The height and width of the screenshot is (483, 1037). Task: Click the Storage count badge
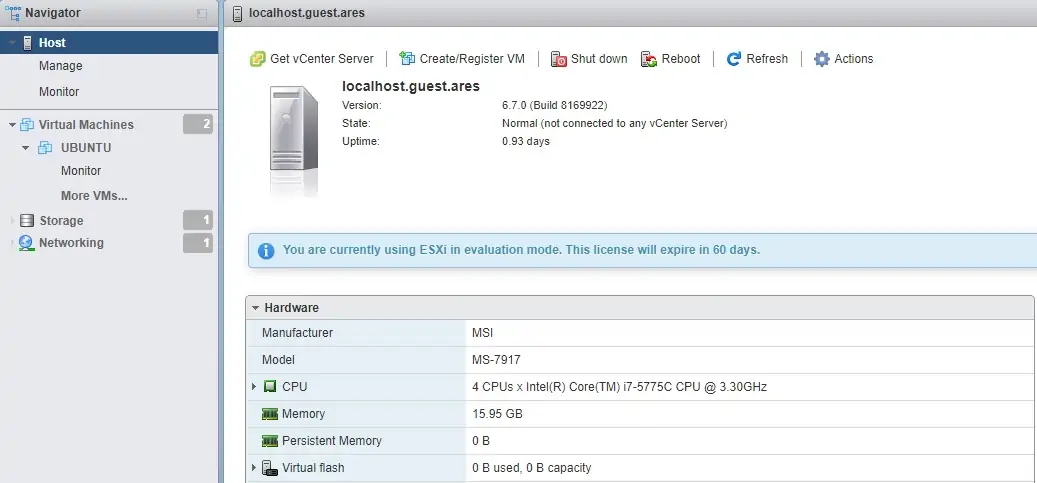pos(198,220)
